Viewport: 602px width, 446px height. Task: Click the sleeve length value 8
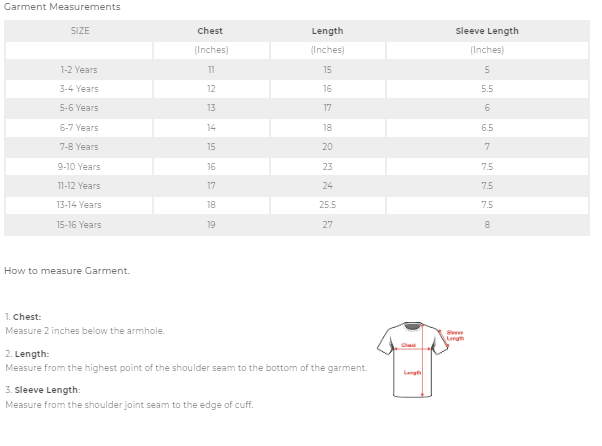[487, 225]
